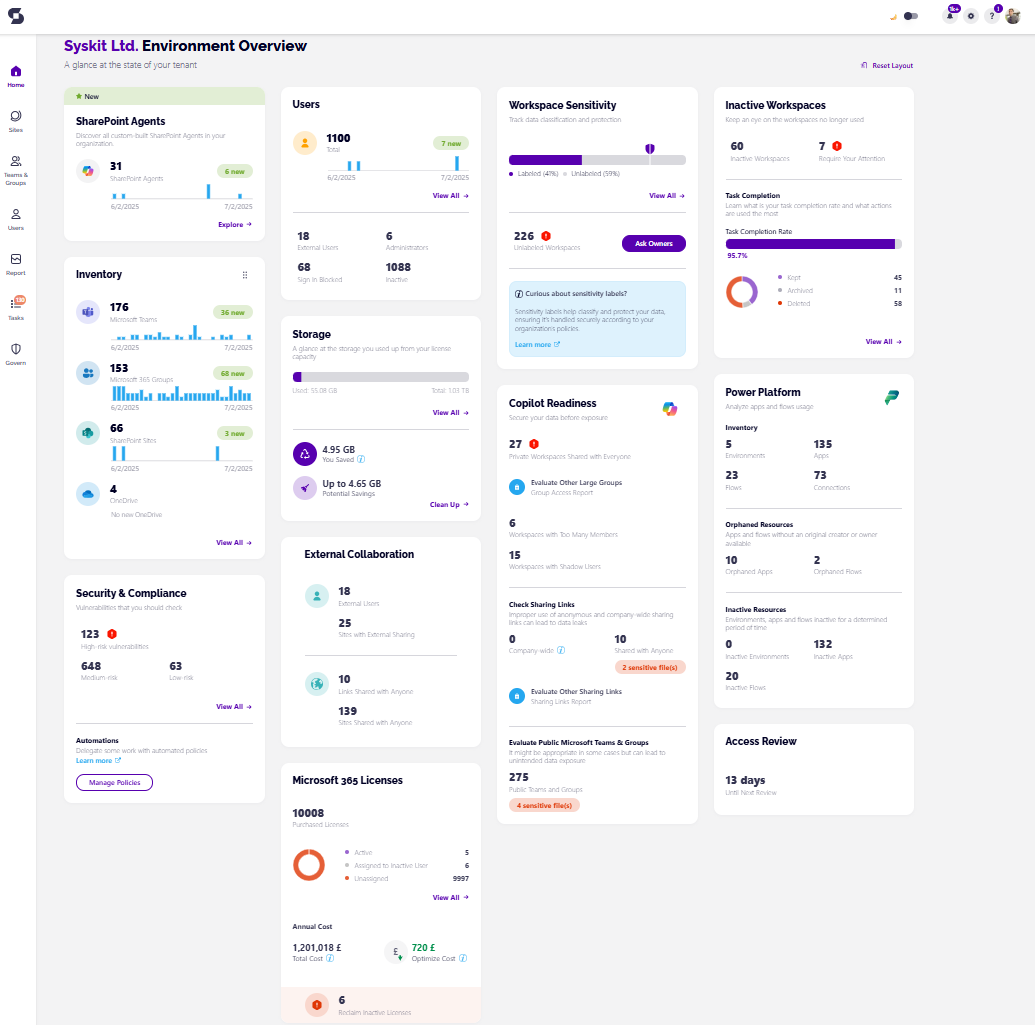Return to Home via the sidebar icon

15,73
